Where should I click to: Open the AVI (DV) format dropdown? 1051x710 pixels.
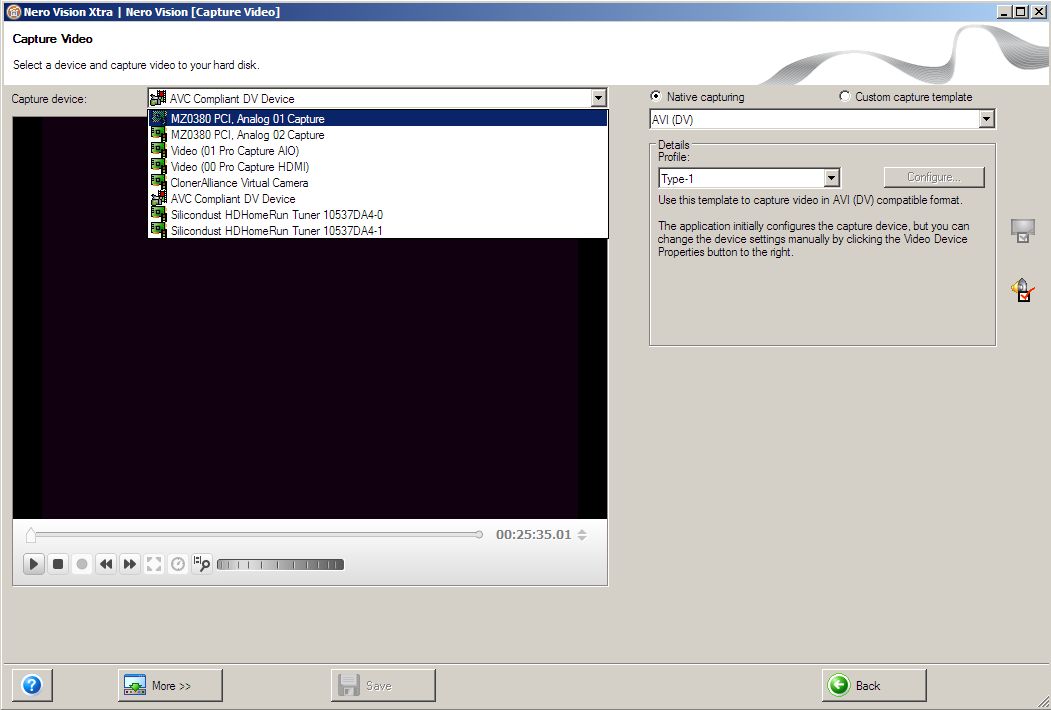(x=986, y=119)
